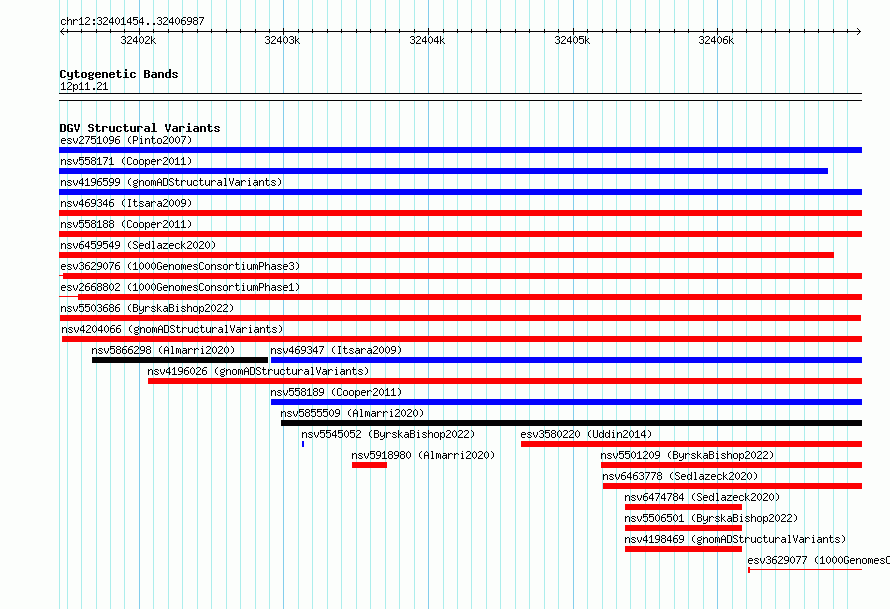890x609 pixels.
Task: Click the 32406k ruler label
Action: point(716,40)
